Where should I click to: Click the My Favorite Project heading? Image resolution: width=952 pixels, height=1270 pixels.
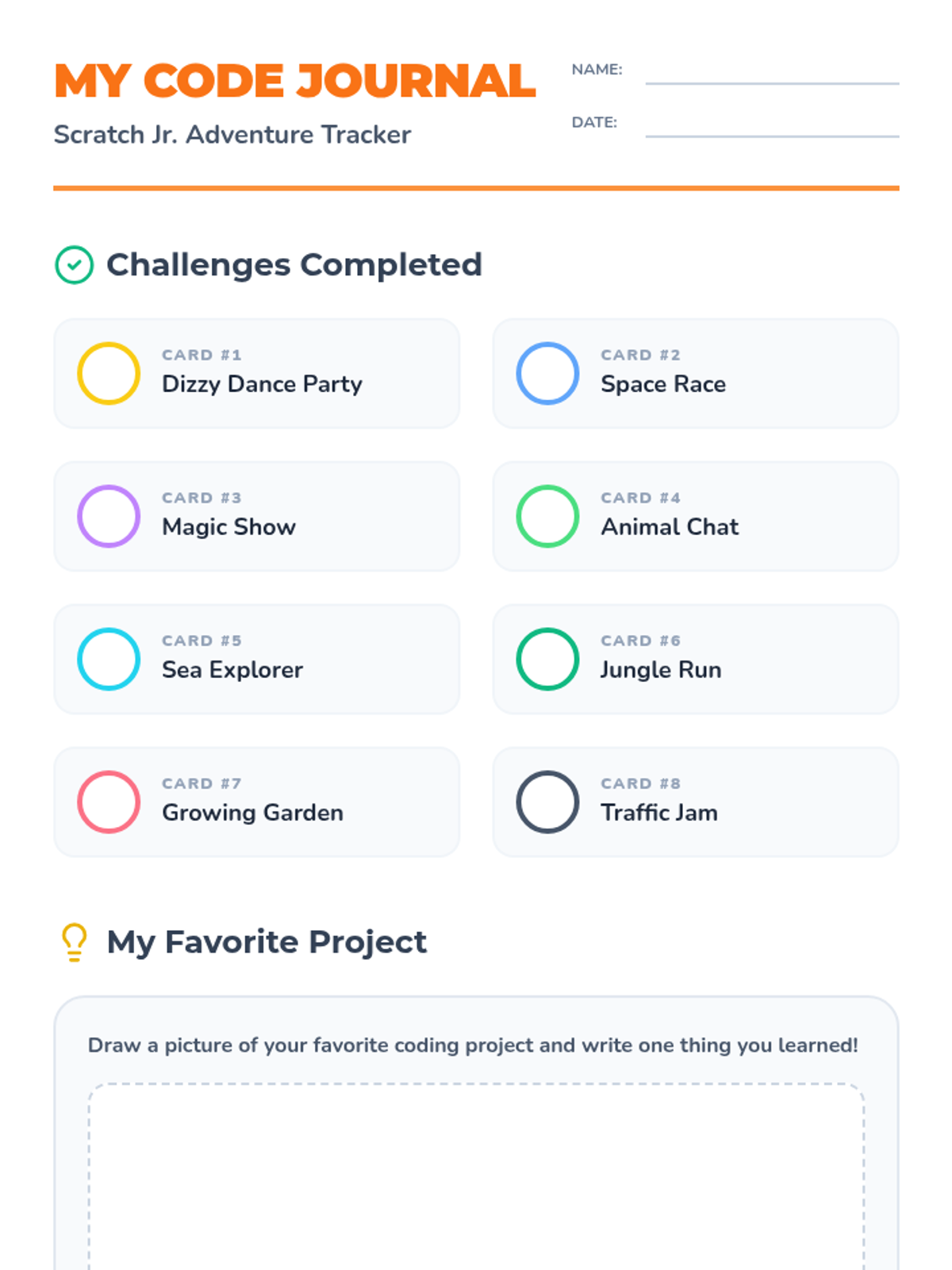point(267,942)
